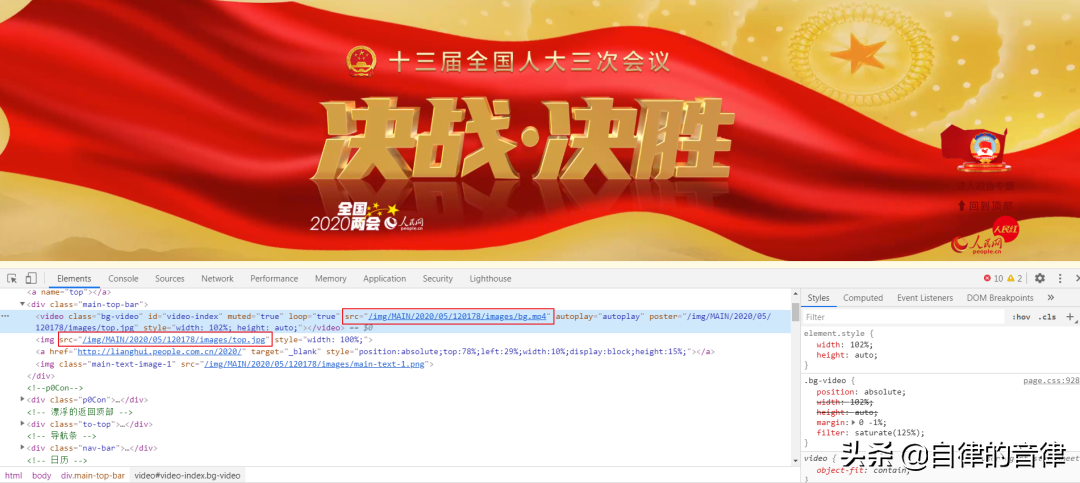Click the 回到顶部 back-to-top link
1080x483 pixels.
coord(985,205)
